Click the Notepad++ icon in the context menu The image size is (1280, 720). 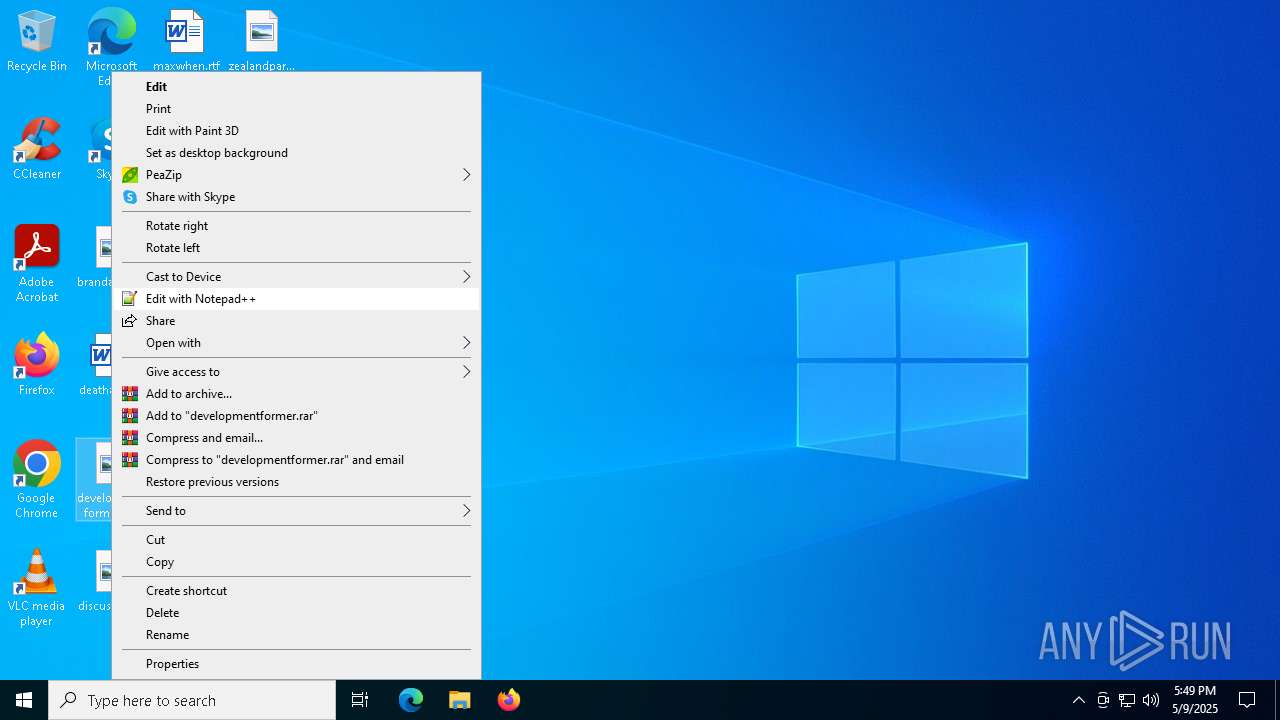coord(130,299)
